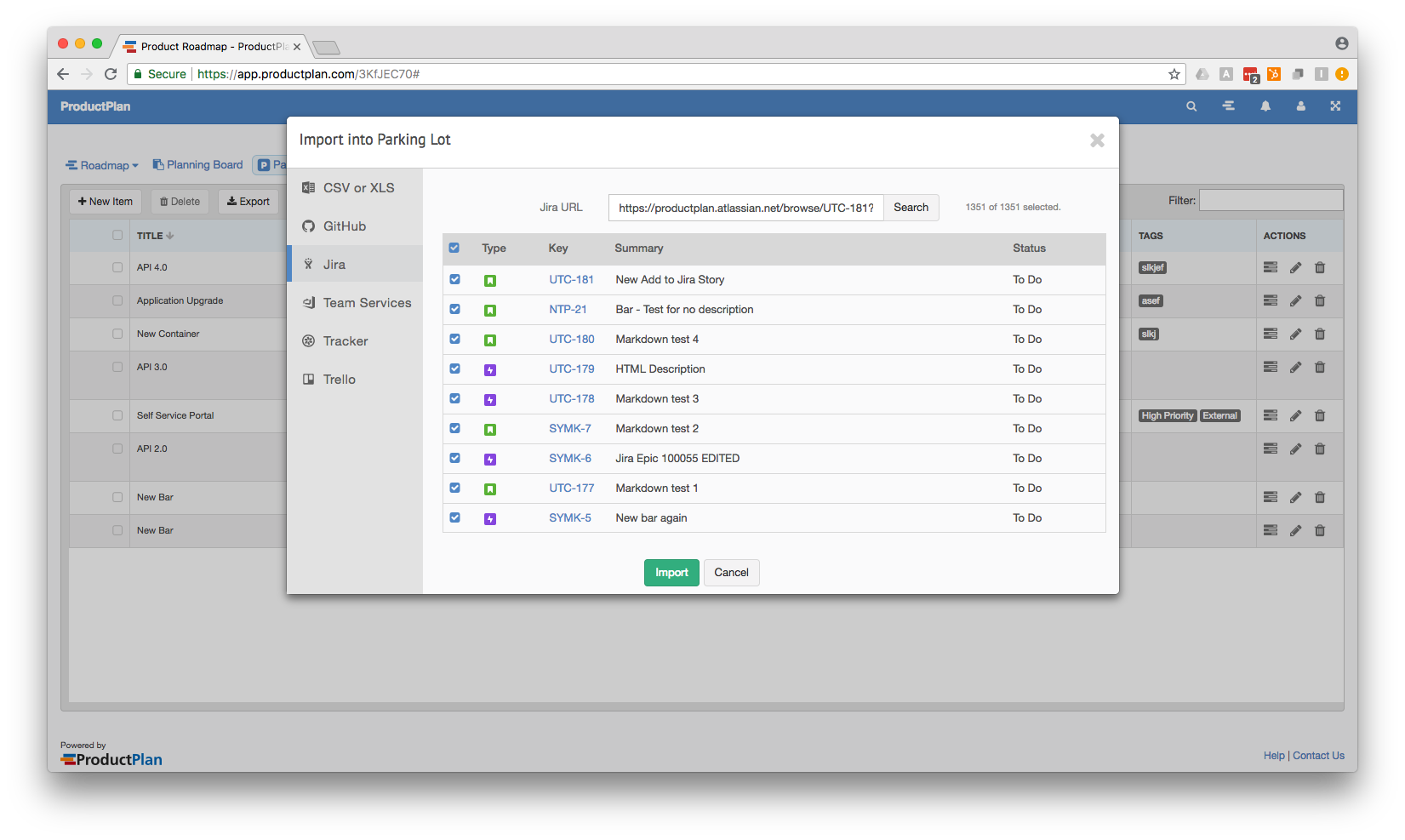Uncheck the UTC-181 row checkbox
The height and width of the screenshot is (840, 1405).
click(454, 279)
